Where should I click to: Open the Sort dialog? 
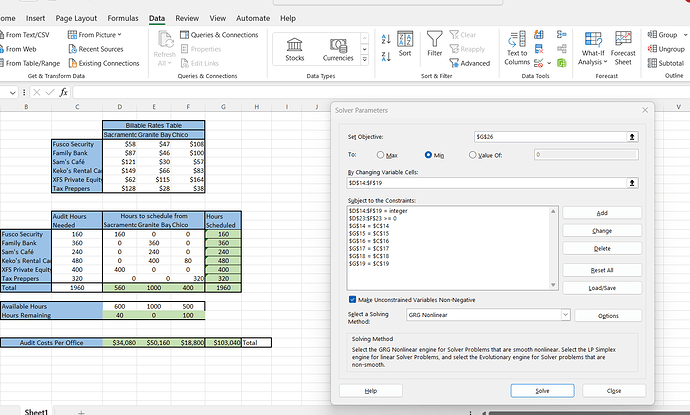click(405, 44)
